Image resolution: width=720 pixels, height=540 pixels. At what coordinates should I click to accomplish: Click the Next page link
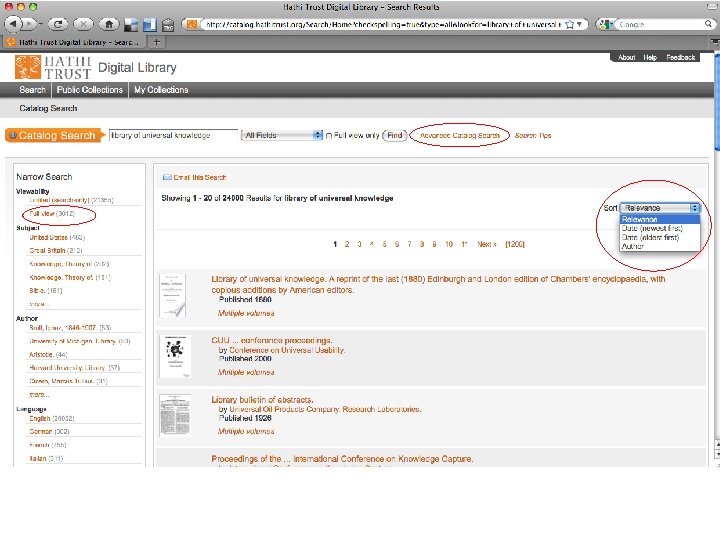click(486, 244)
